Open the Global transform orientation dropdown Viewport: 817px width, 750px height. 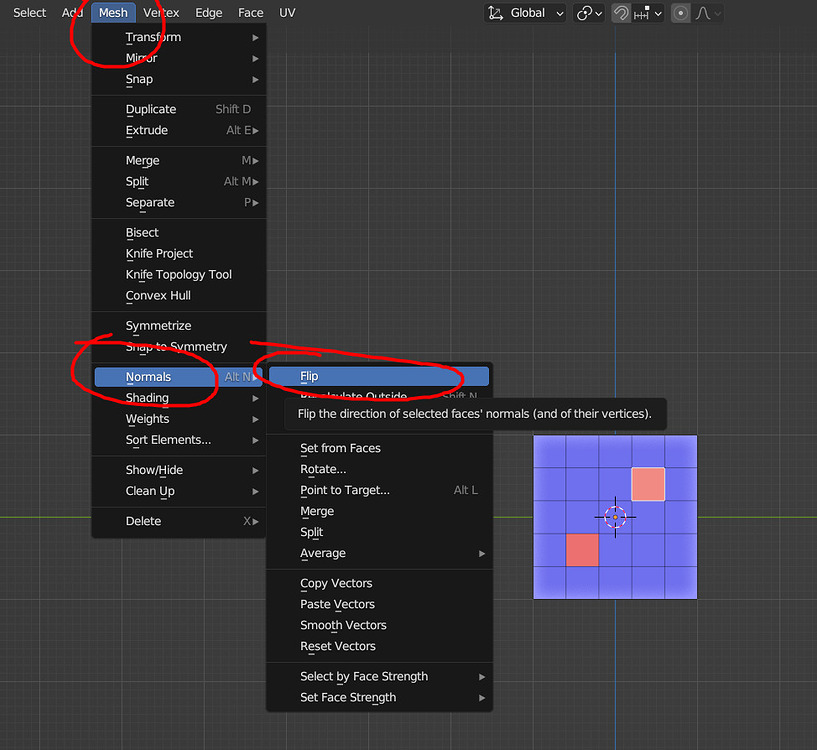(528, 13)
